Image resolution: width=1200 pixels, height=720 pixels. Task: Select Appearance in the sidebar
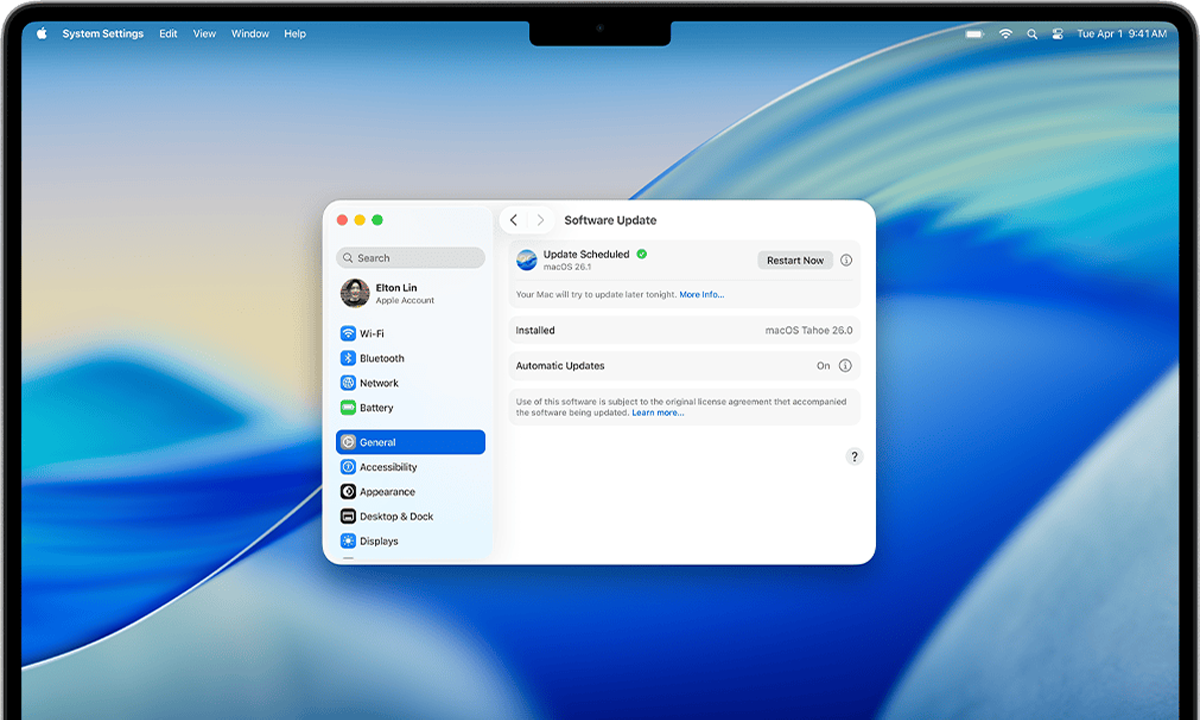click(x=386, y=492)
